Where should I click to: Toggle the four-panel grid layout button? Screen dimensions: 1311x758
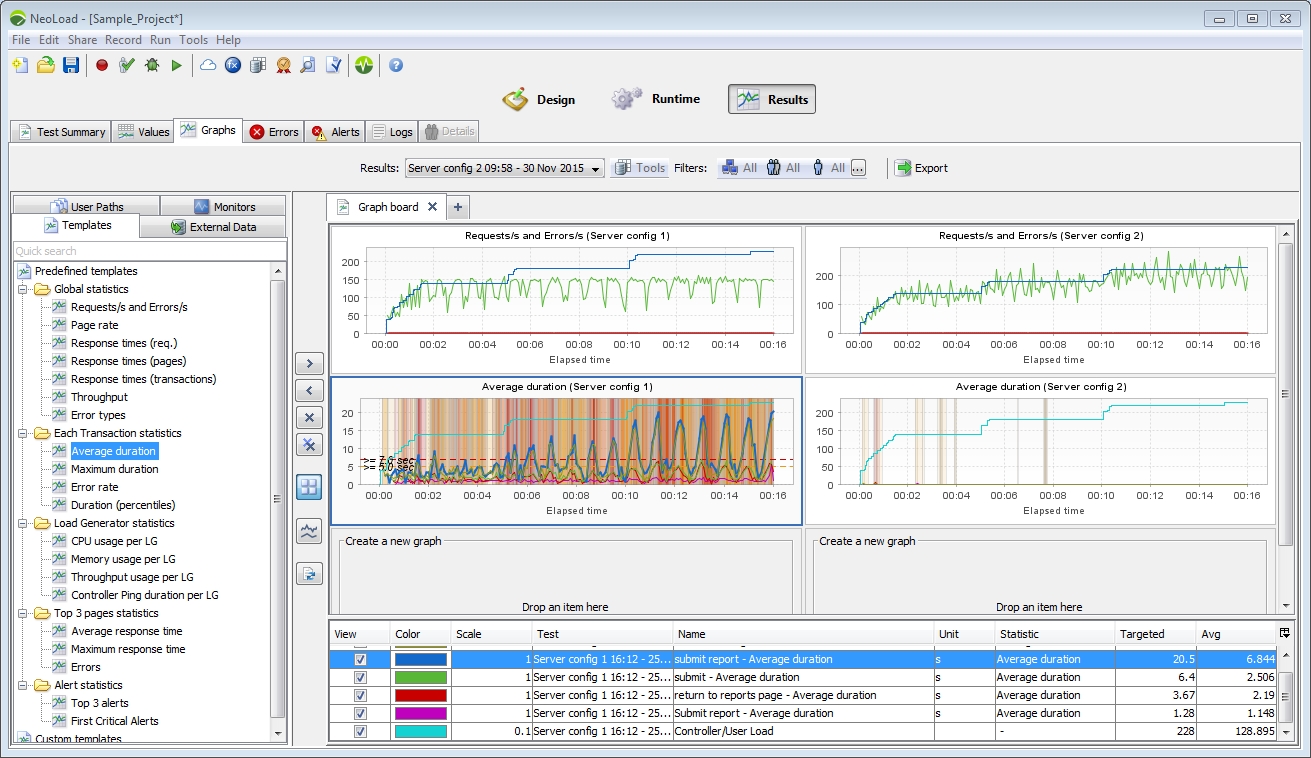309,488
